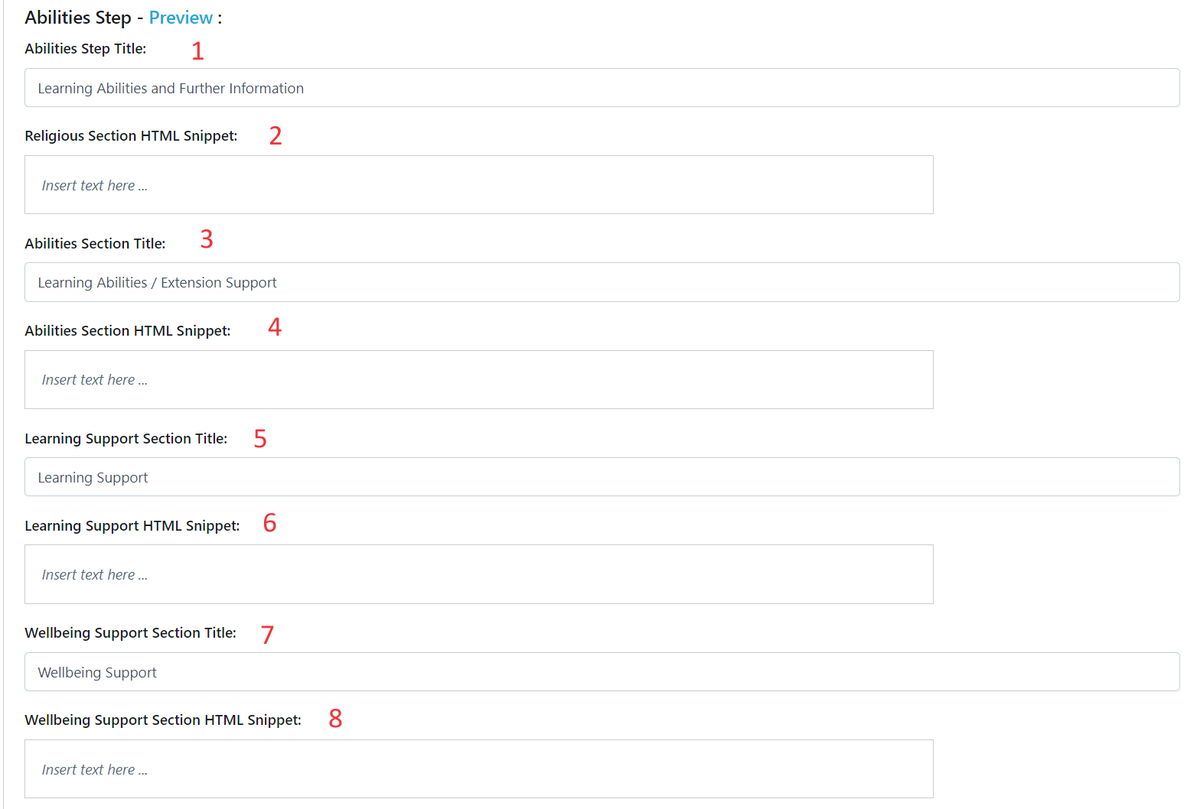The image size is (1200, 809).
Task: Click the "Abilities Step Title:" label
Action: [x=86, y=48]
